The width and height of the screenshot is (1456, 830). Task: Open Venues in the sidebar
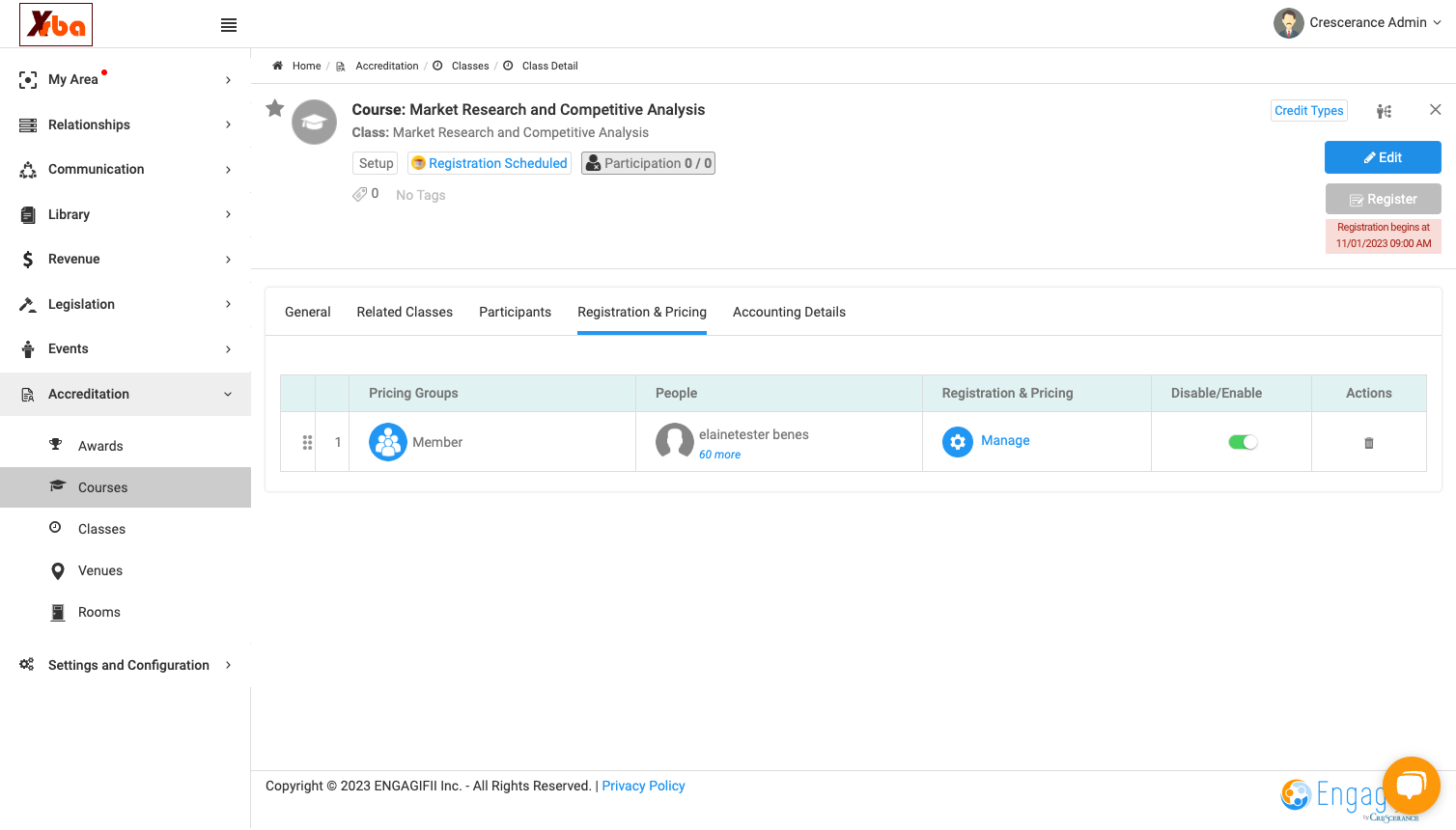point(100,570)
